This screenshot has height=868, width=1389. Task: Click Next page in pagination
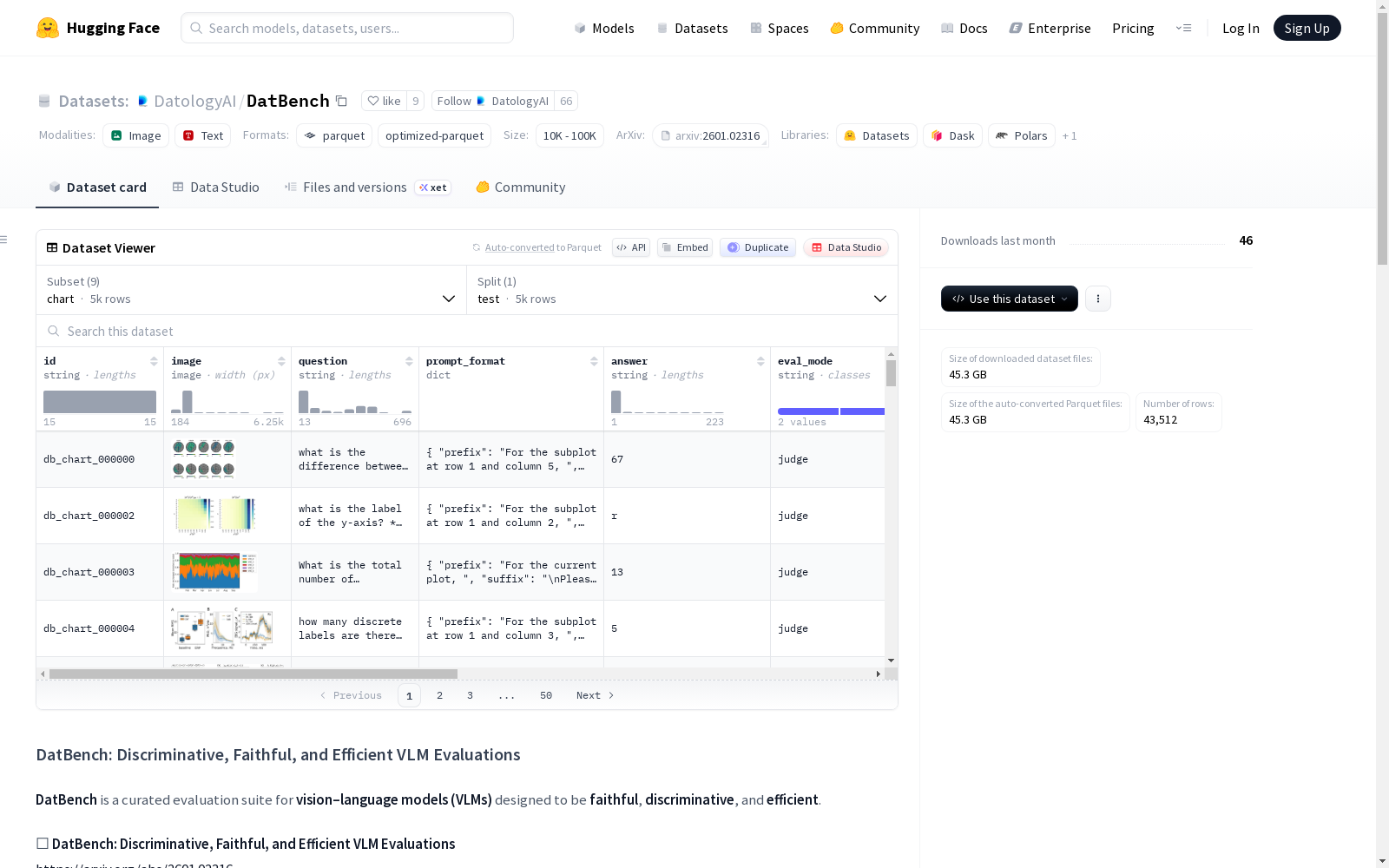coord(596,695)
